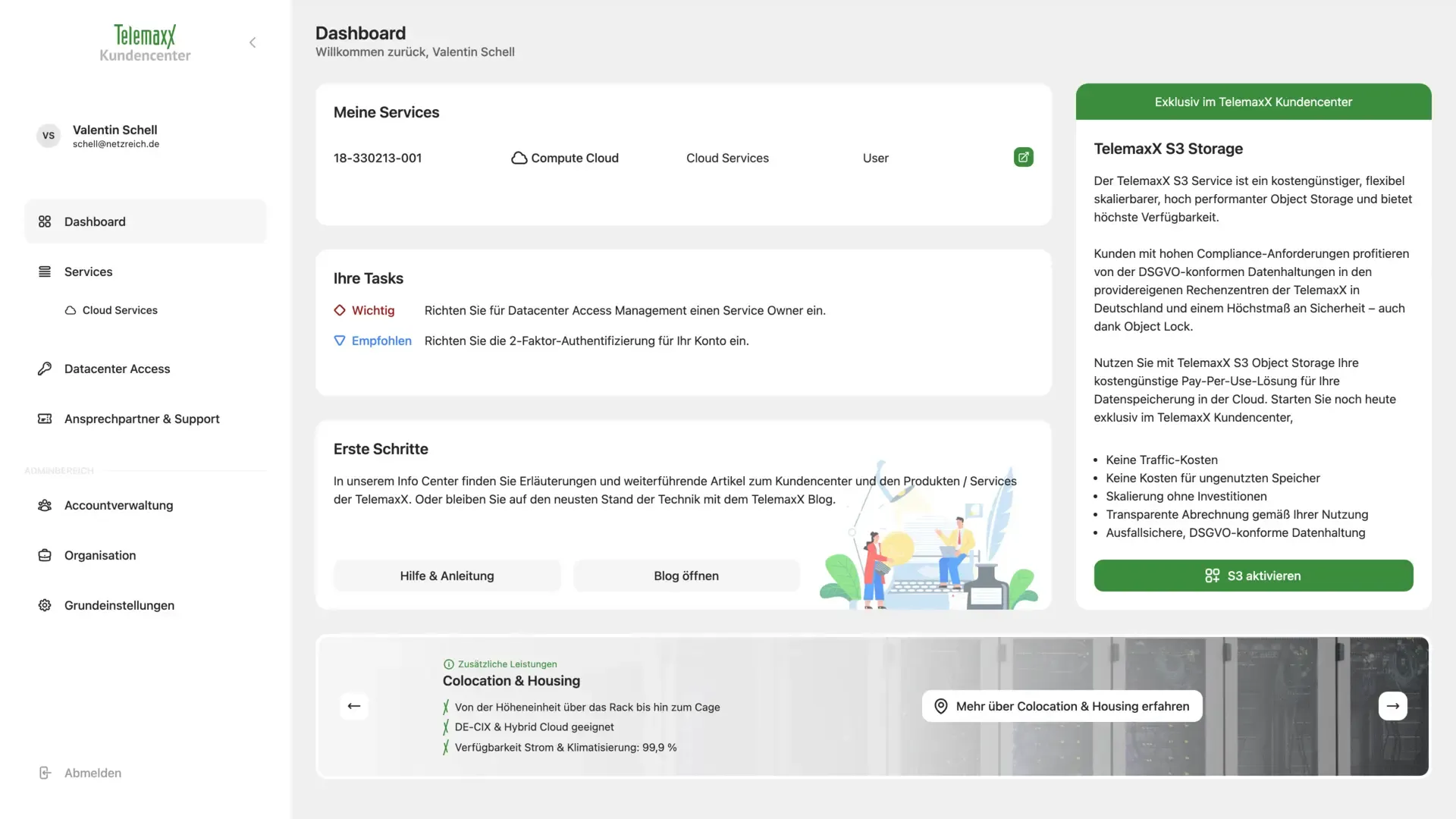1456x819 pixels.
Task: Open the Wichtig task label
Action: coord(373,310)
